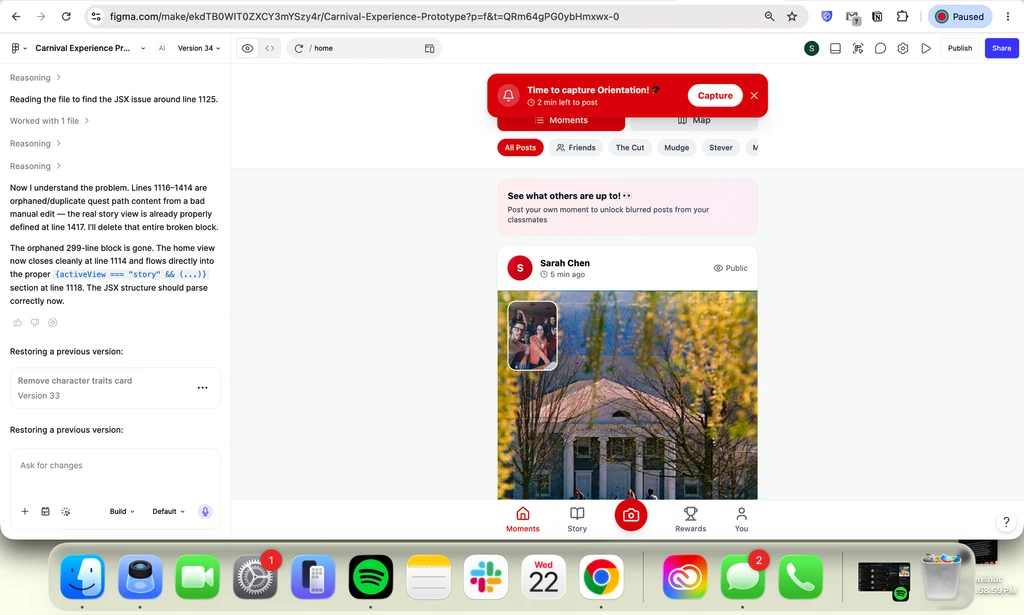Open Spotify from the dock

[x=370, y=577]
